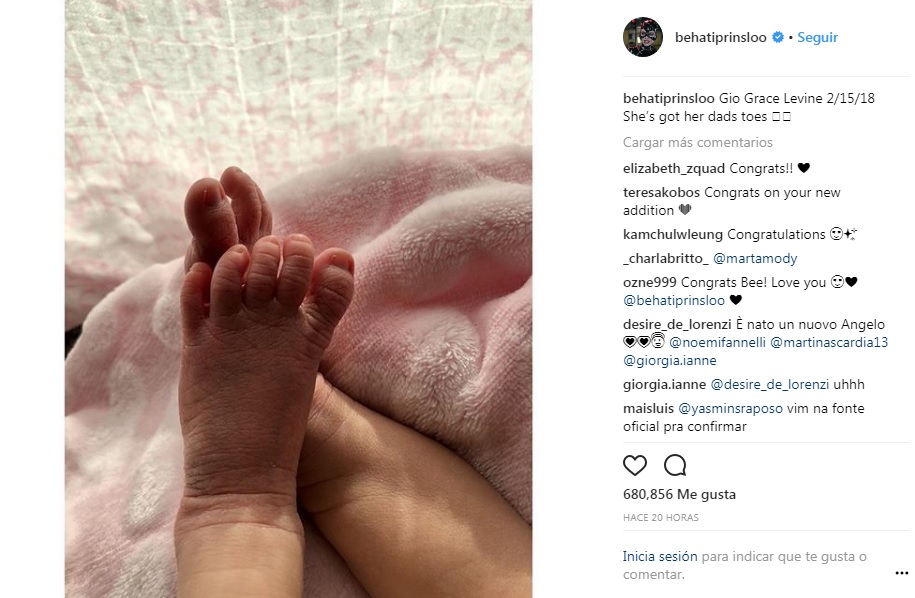Open the comment speech bubble icon
This screenshot has width=915, height=598.
(x=675, y=466)
